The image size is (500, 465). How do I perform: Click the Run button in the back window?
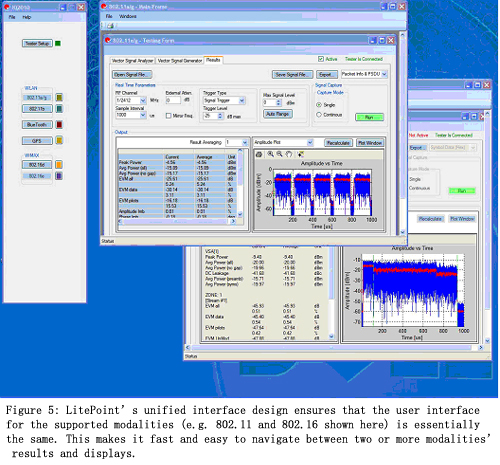(462, 191)
